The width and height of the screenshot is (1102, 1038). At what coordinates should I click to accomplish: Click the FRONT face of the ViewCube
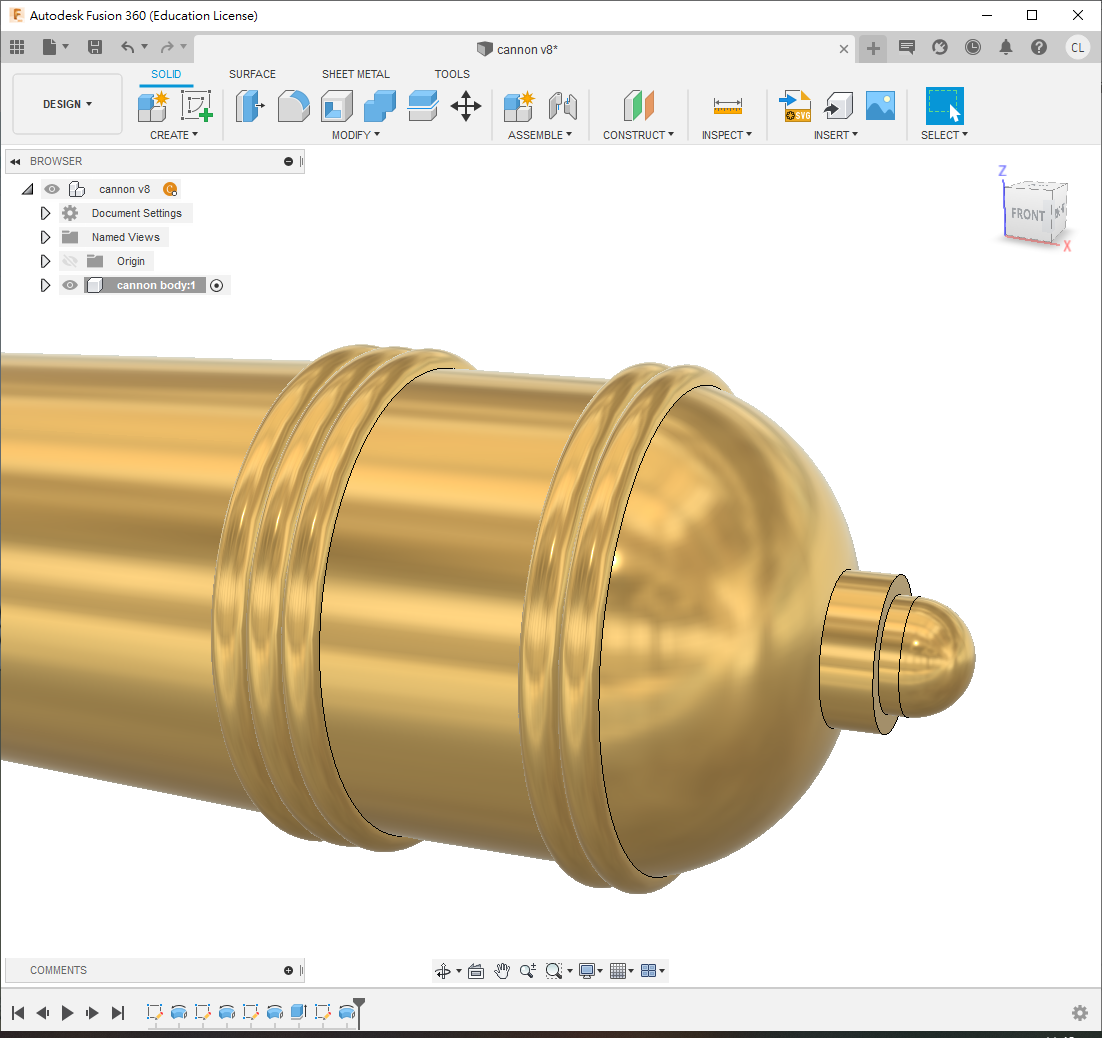coord(1026,214)
